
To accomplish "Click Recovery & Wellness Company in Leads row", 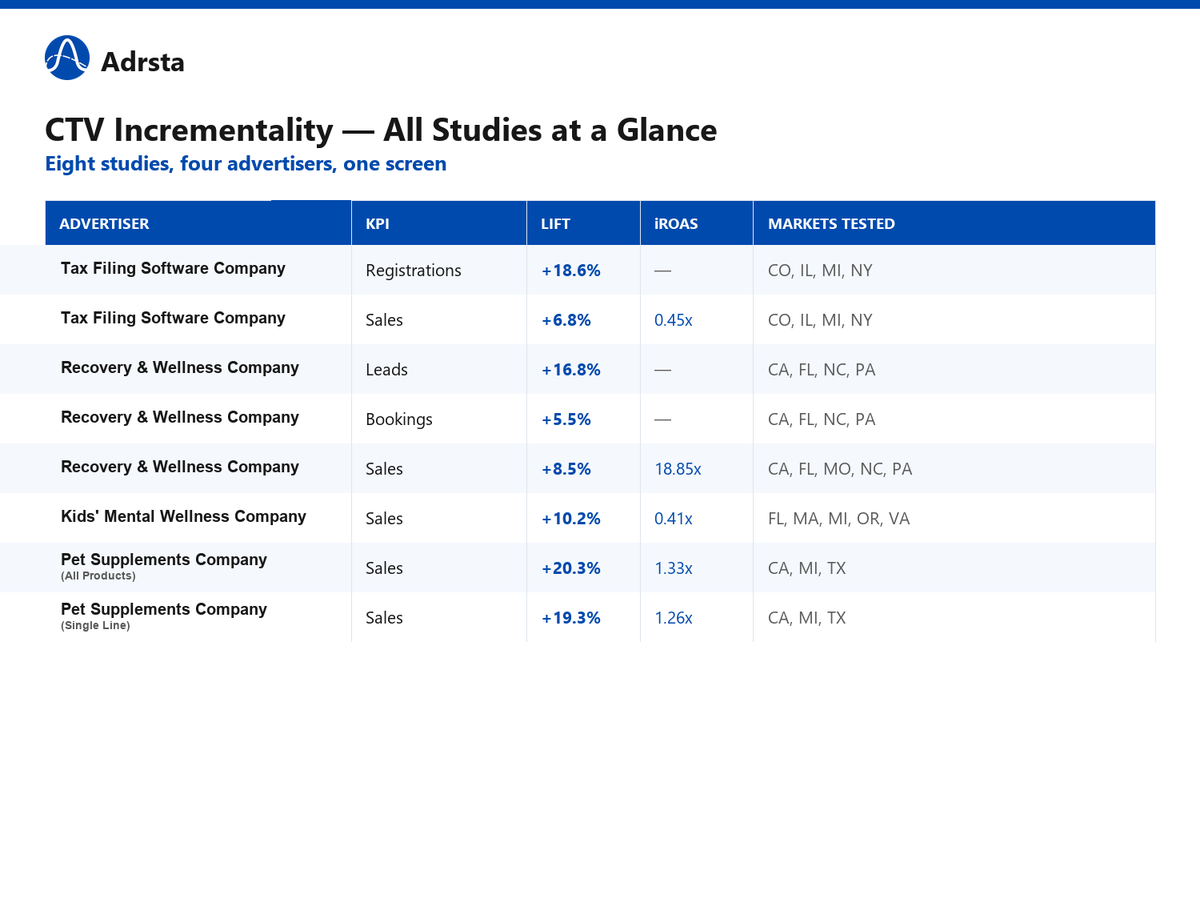I will click(x=180, y=367).
